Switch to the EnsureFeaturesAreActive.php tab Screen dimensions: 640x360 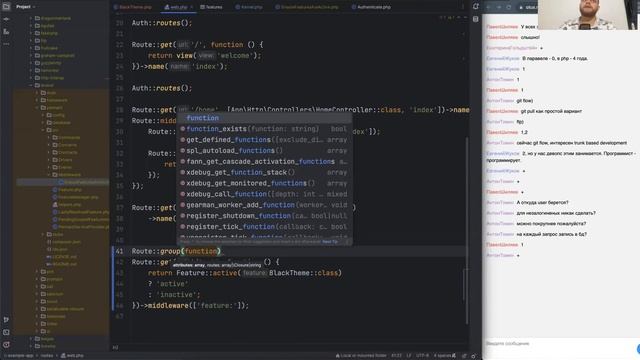(307, 7)
